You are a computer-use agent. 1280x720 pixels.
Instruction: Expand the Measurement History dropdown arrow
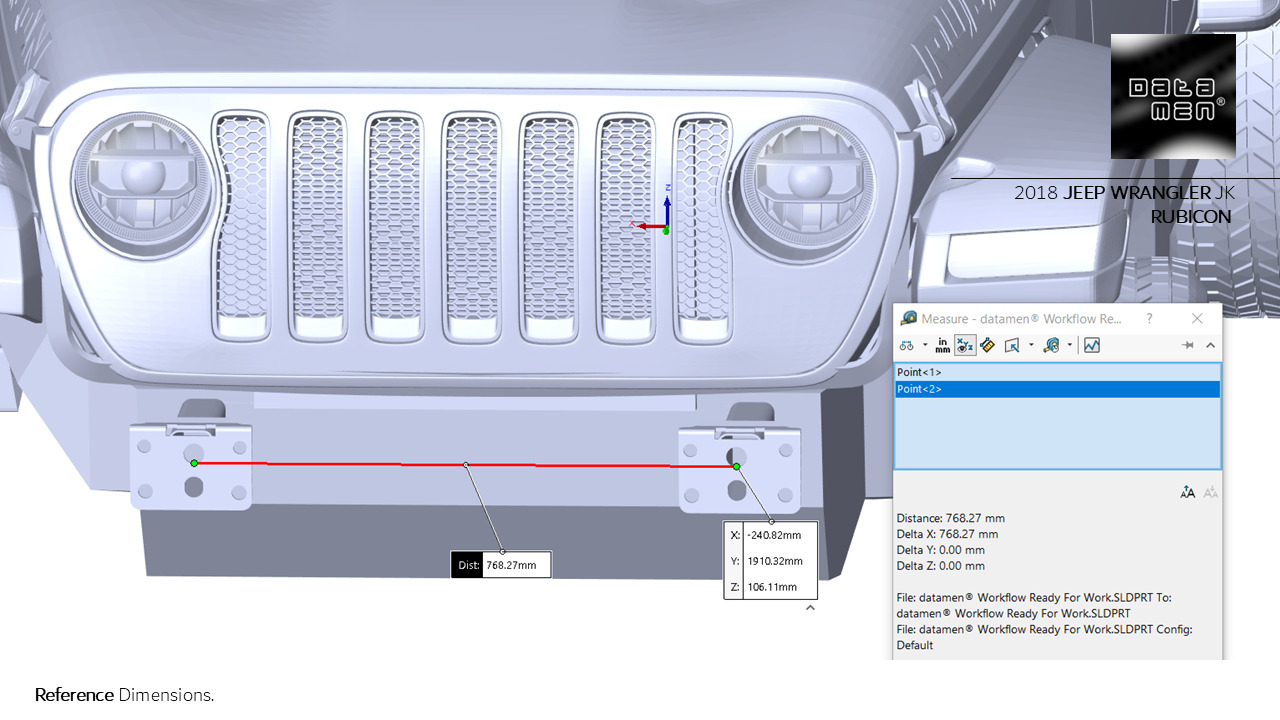tap(1070, 345)
